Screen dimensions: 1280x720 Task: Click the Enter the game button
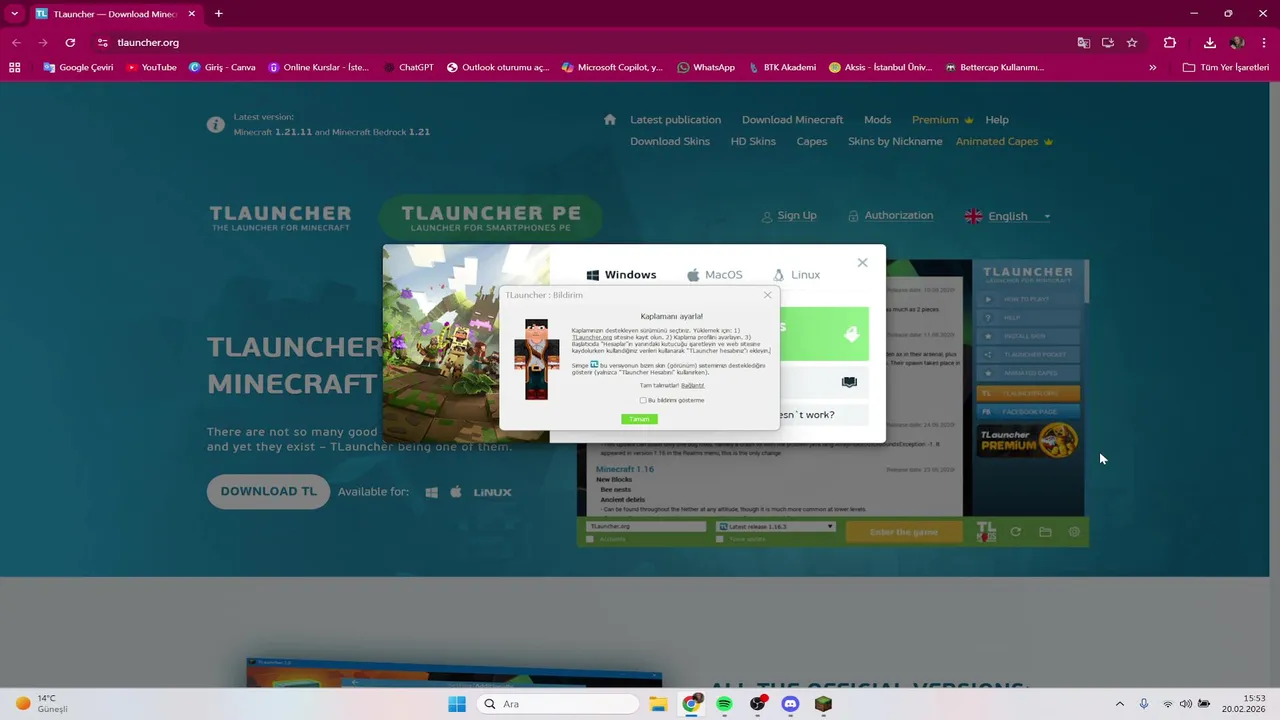click(904, 532)
